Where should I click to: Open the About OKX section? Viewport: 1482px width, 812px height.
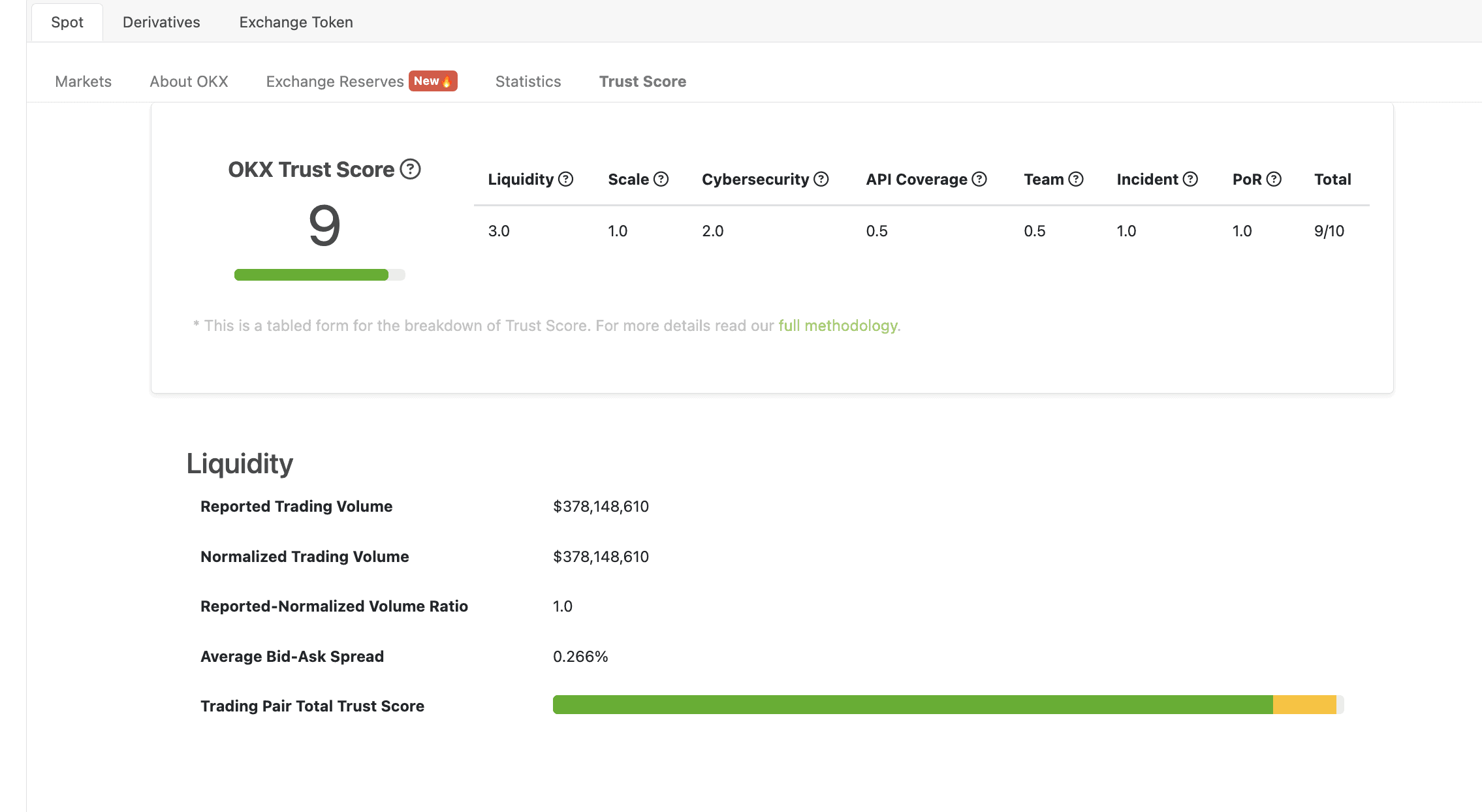(189, 82)
